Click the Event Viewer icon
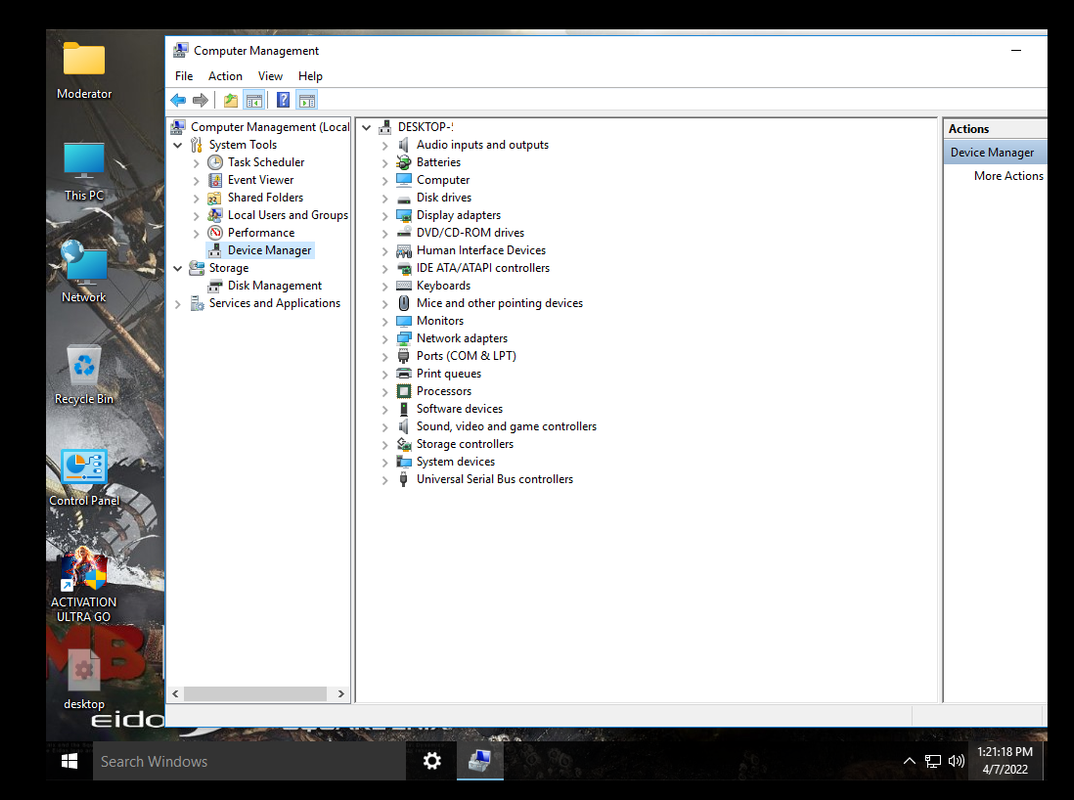The image size is (1074, 800). click(215, 180)
